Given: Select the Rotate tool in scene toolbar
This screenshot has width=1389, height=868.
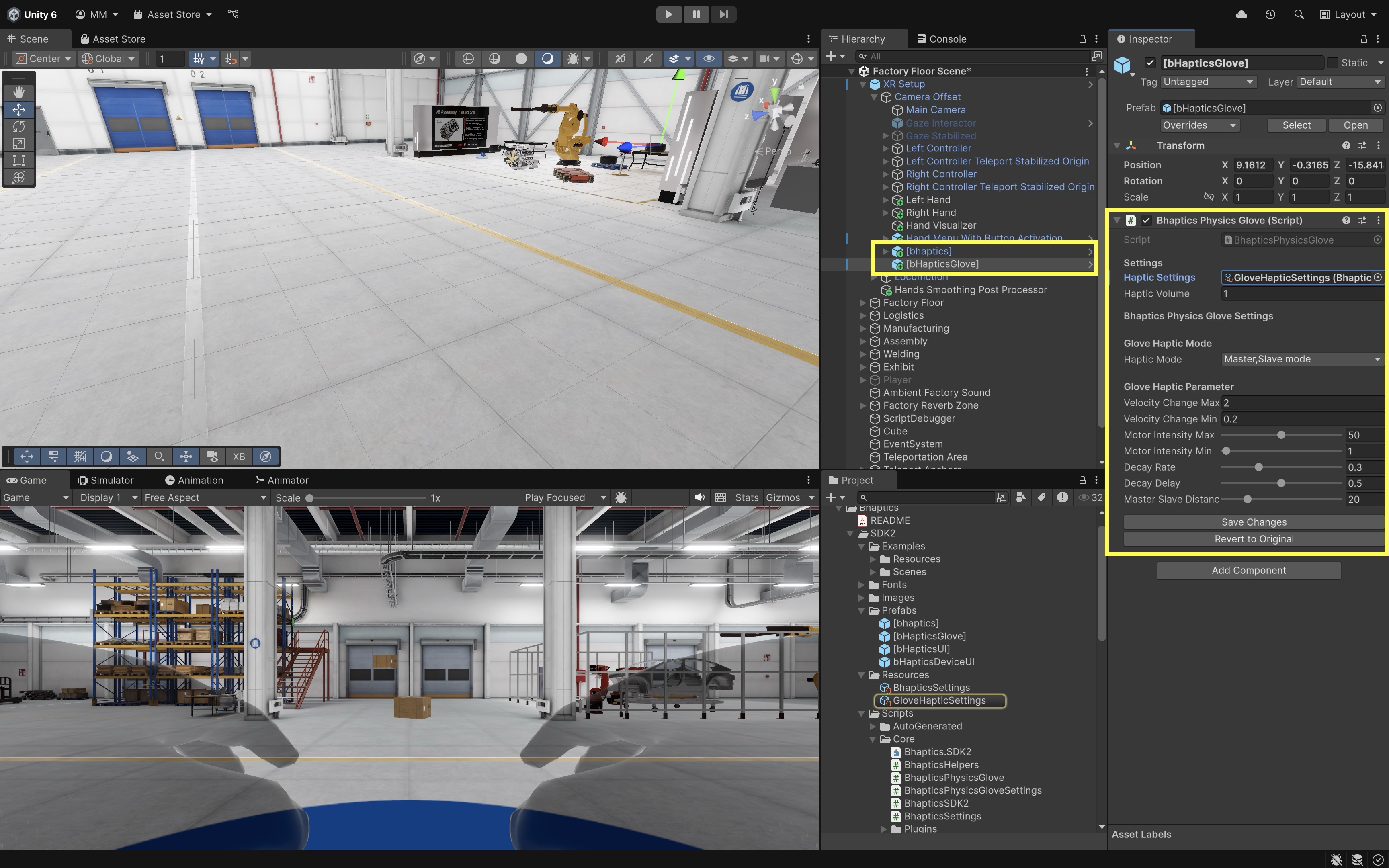Looking at the screenshot, I should pos(18,126).
